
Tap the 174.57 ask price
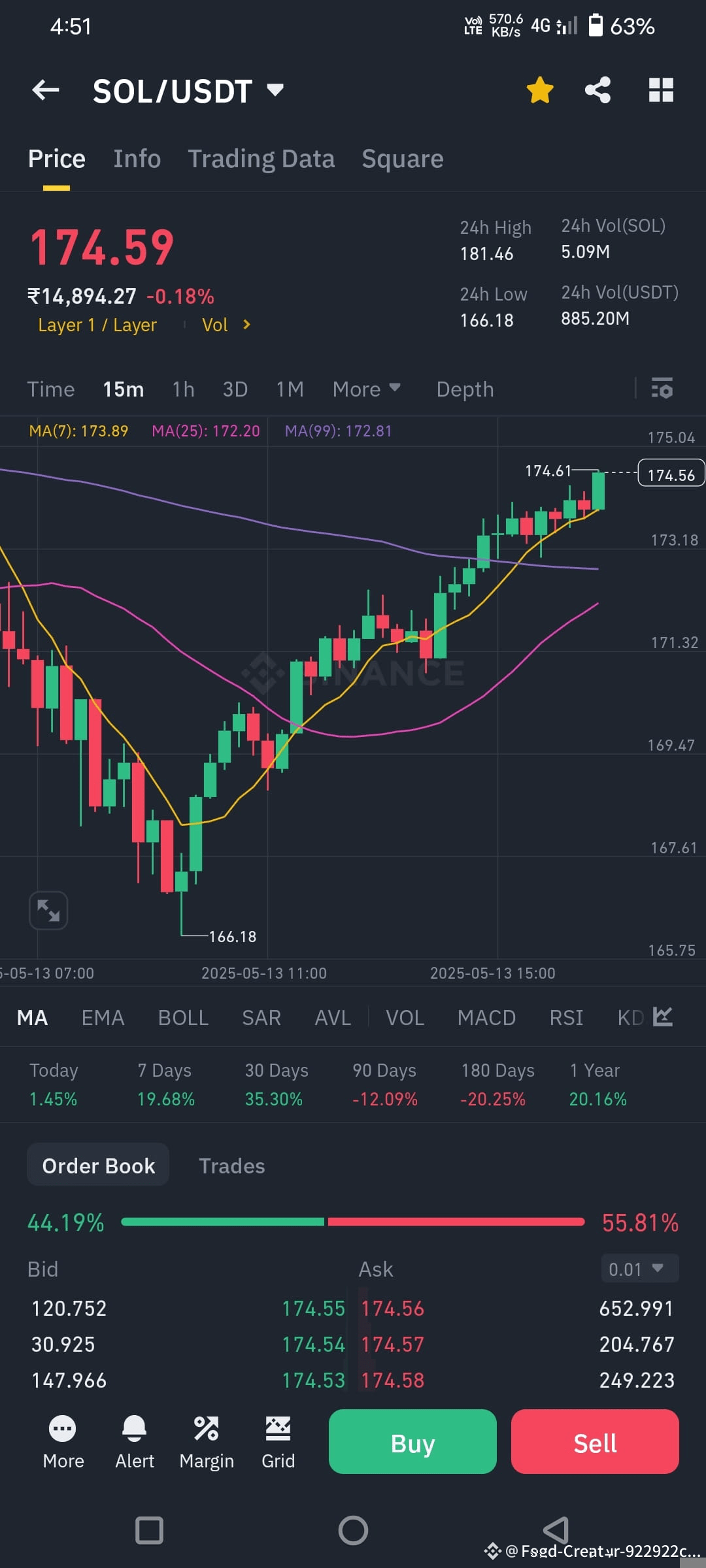pos(392,1345)
